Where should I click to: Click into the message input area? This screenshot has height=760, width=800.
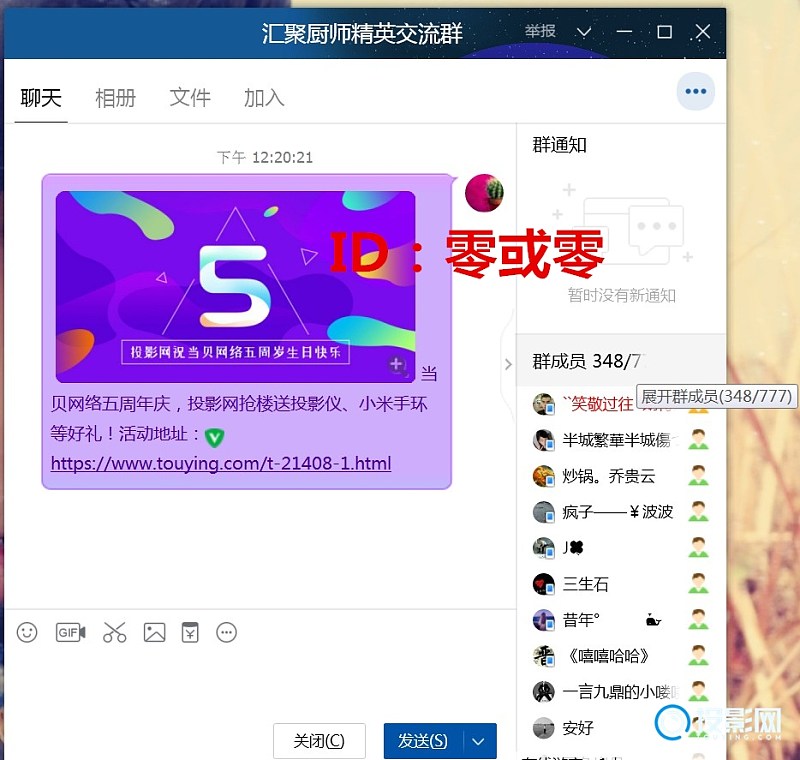pos(260,683)
